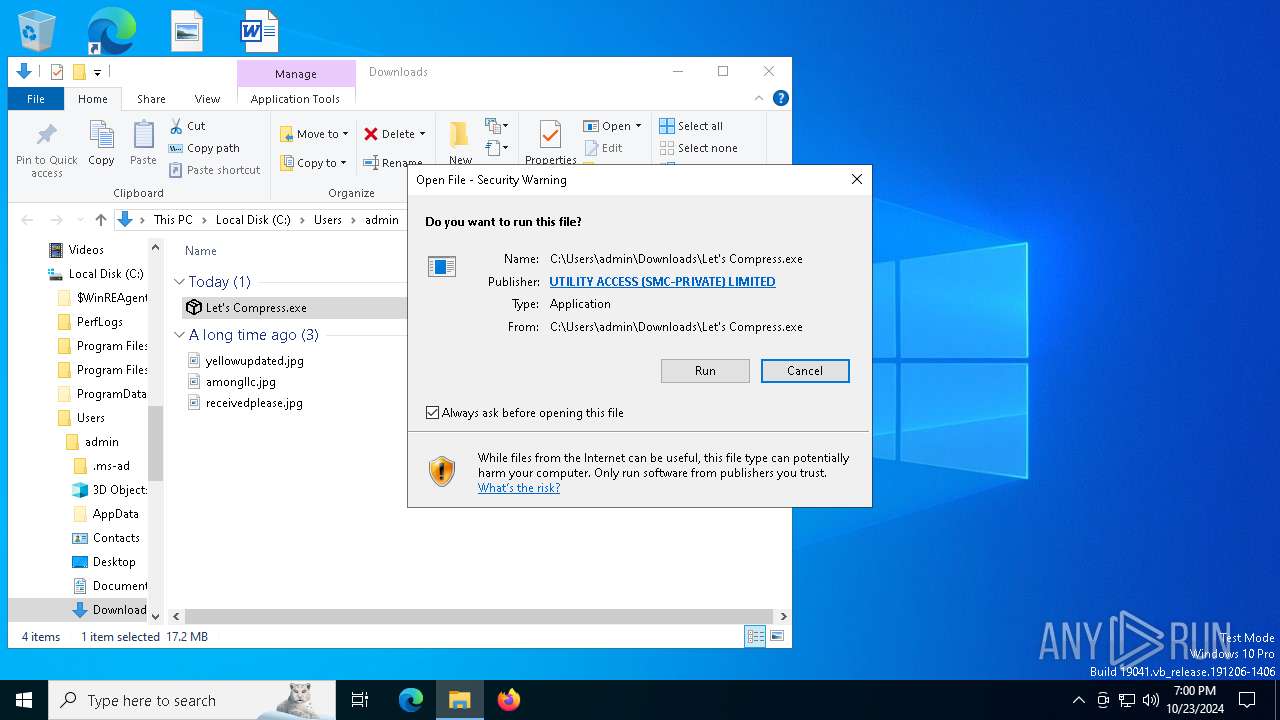Viewport: 1280px width, 720px height.
Task: Minimize the ribbon with the chevron
Action: tap(759, 98)
